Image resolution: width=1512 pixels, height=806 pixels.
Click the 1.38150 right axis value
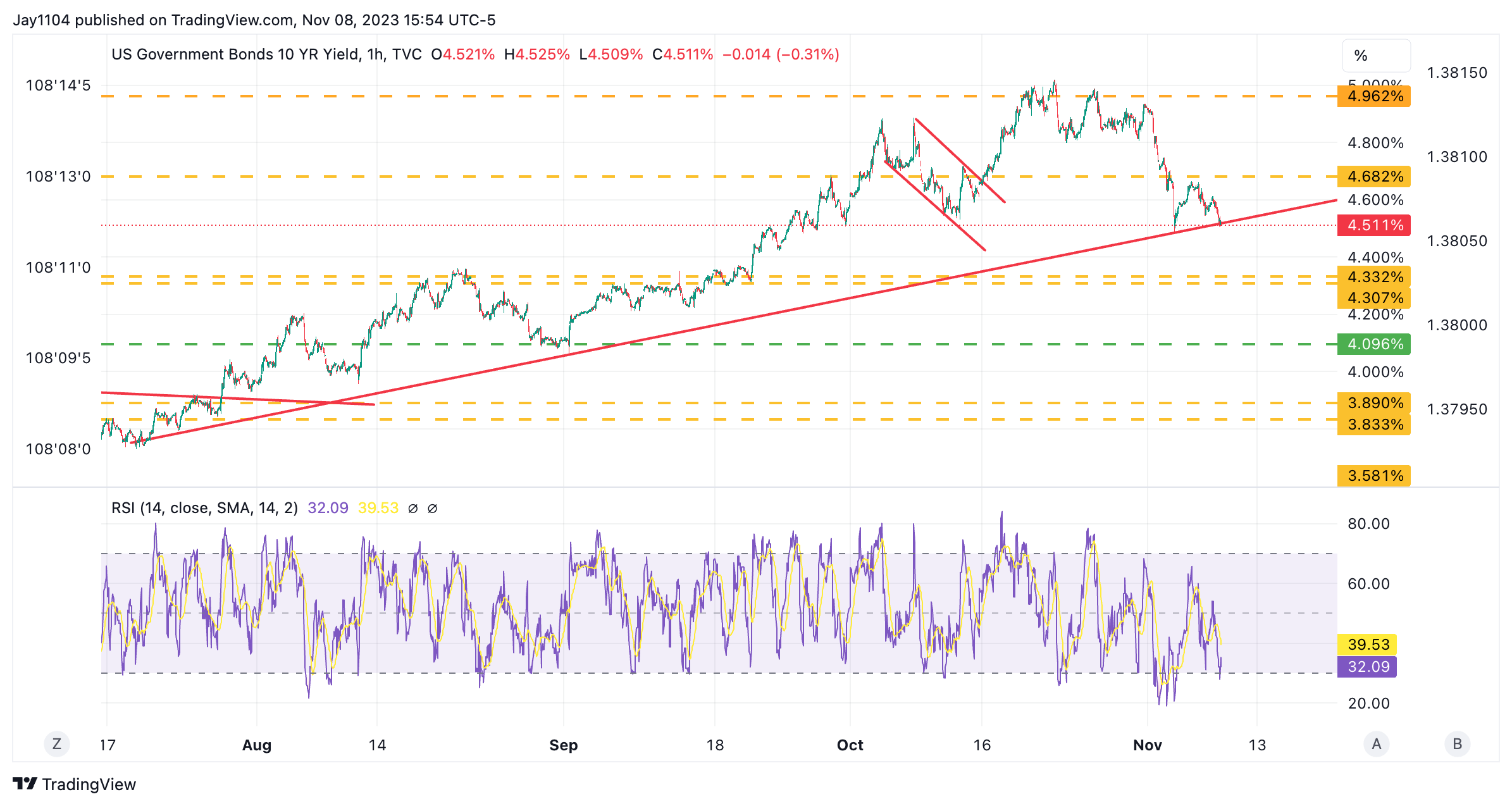tap(1457, 73)
